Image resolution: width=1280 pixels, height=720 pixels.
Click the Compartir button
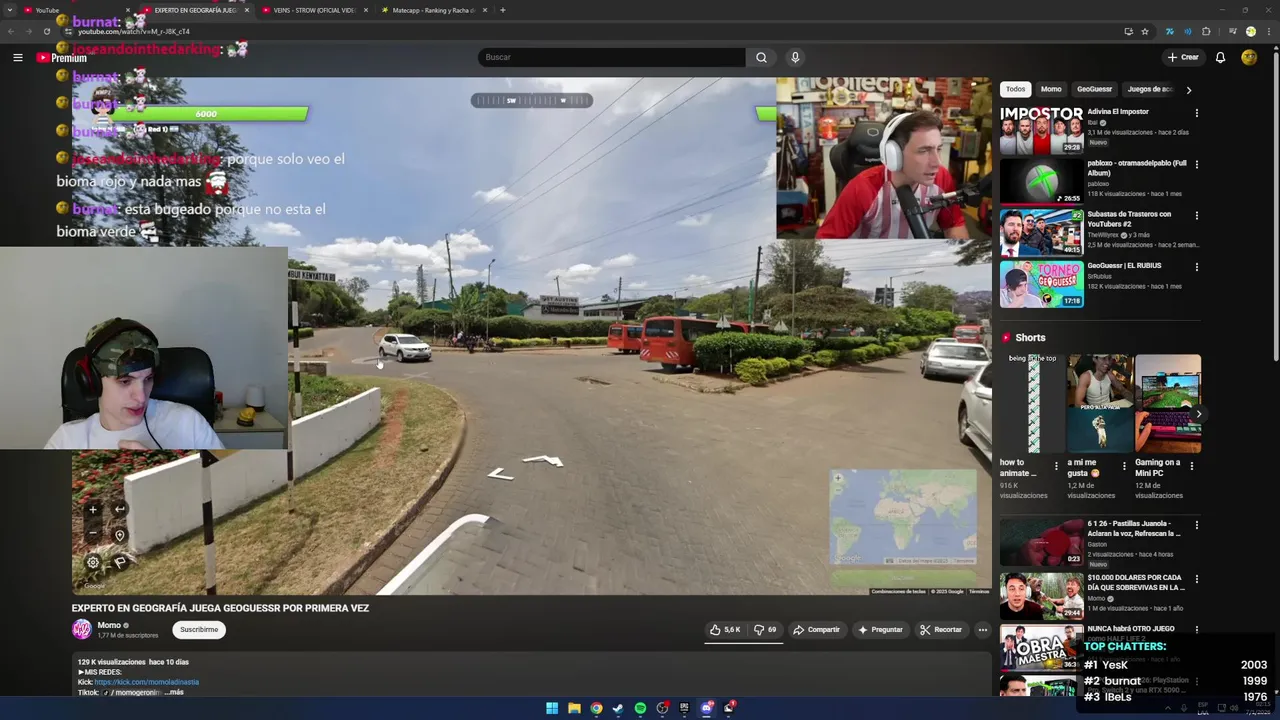pyautogui.click(x=816, y=630)
